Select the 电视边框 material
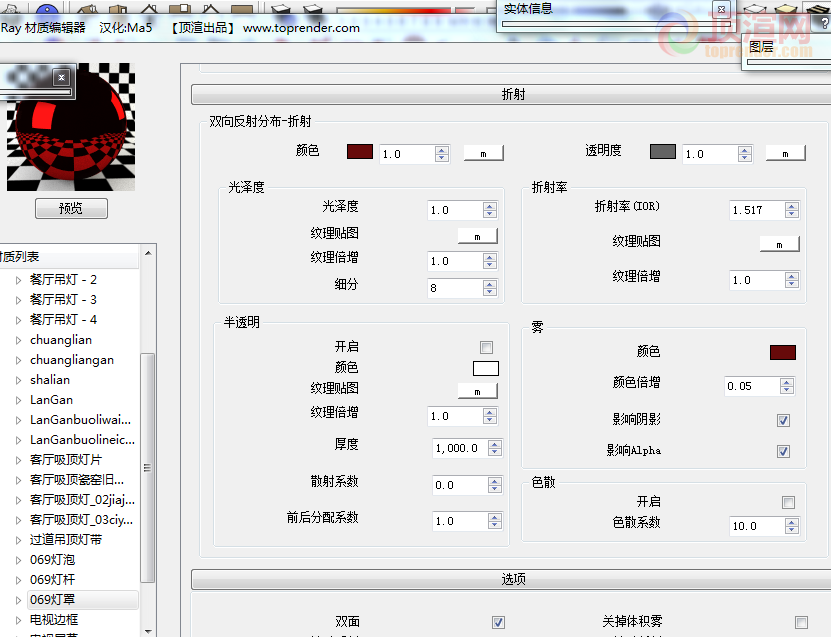This screenshot has height=637, width=831. [x=54, y=620]
